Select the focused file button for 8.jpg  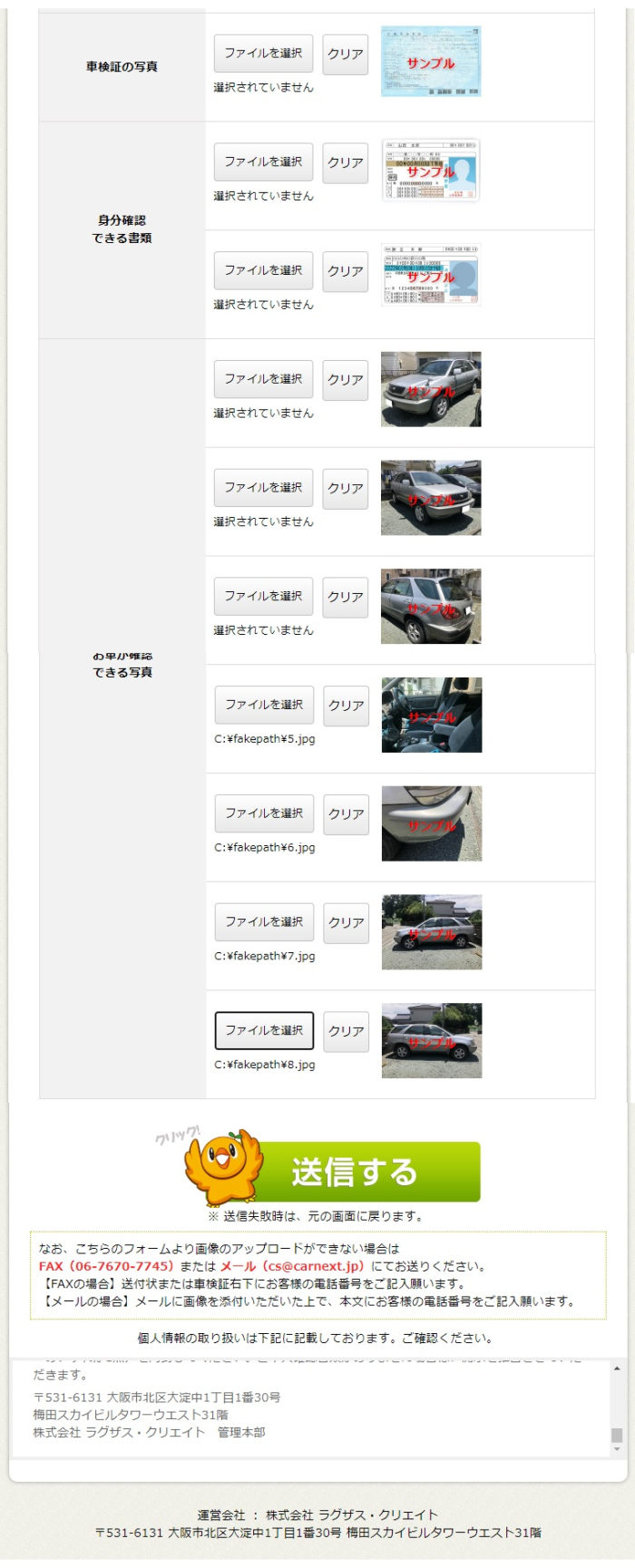tap(264, 1031)
